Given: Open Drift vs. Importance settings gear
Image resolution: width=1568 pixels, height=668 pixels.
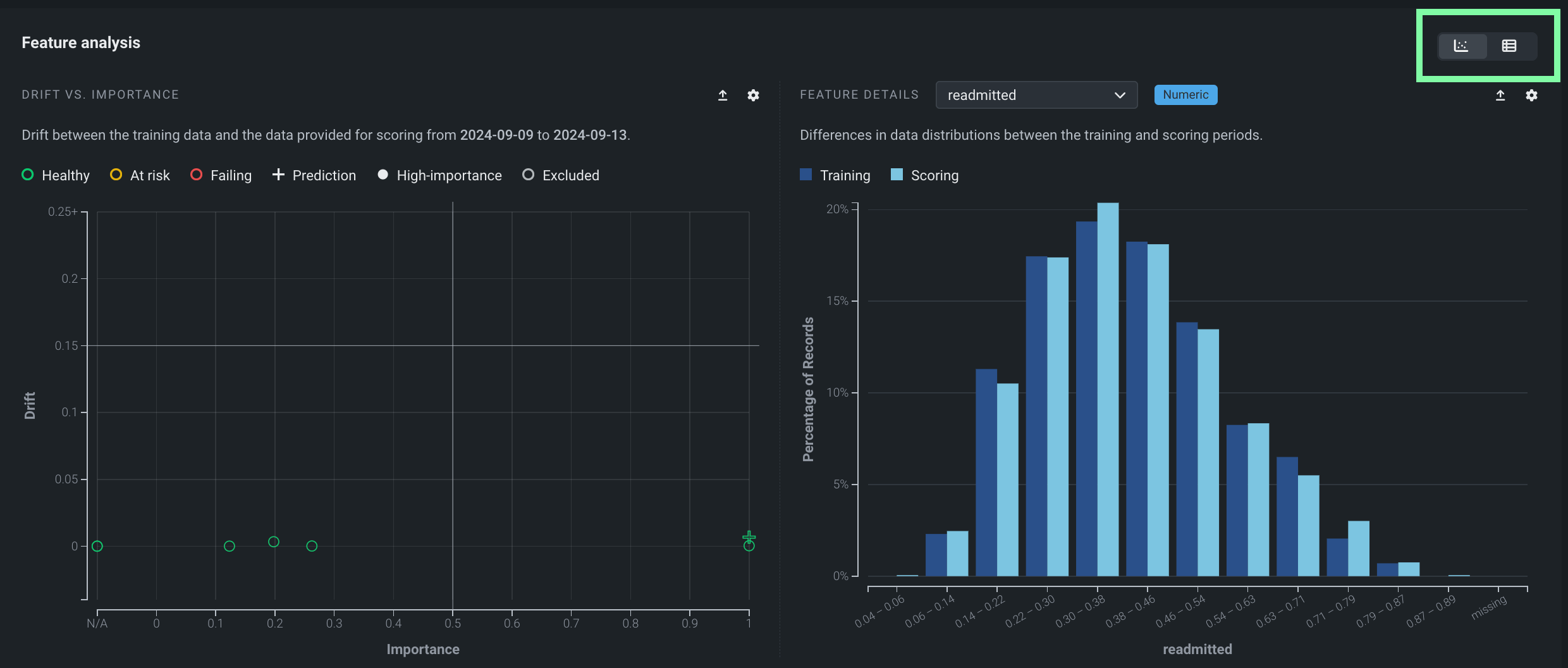Looking at the screenshot, I should [753, 96].
